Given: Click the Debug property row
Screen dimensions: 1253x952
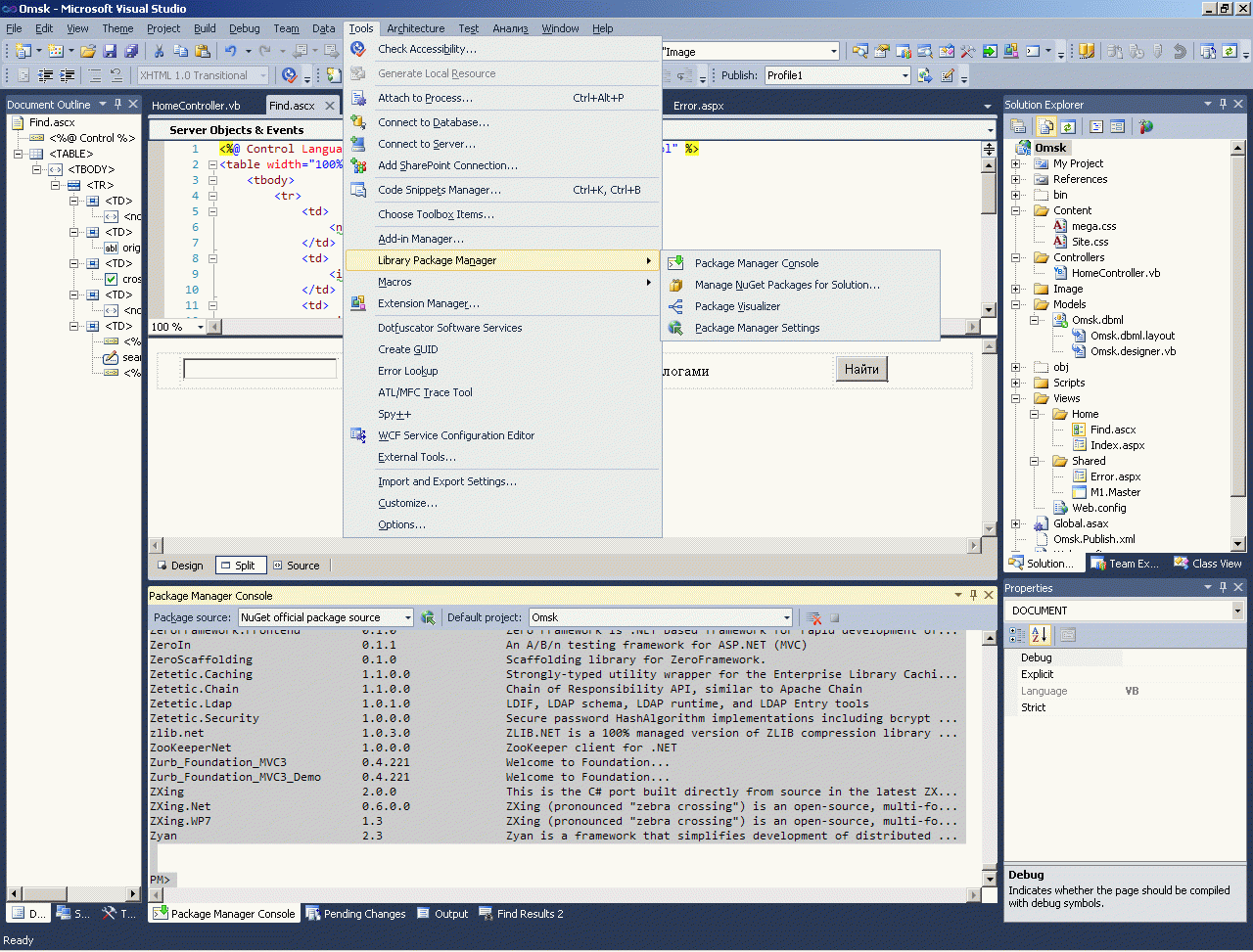Looking at the screenshot, I should point(1124,657).
